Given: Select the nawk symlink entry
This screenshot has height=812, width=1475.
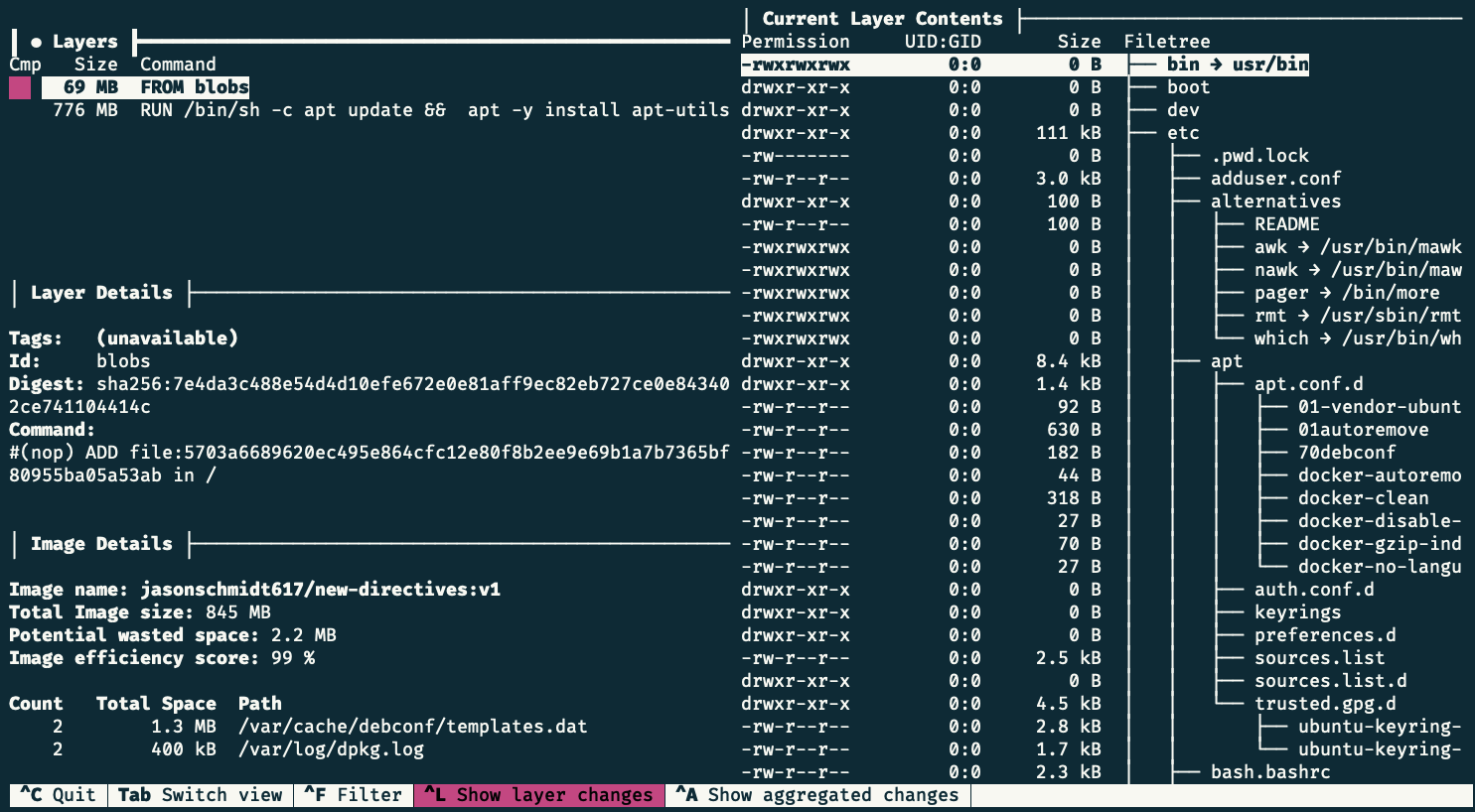Looking at the screenshot, I should point(1358,270).
